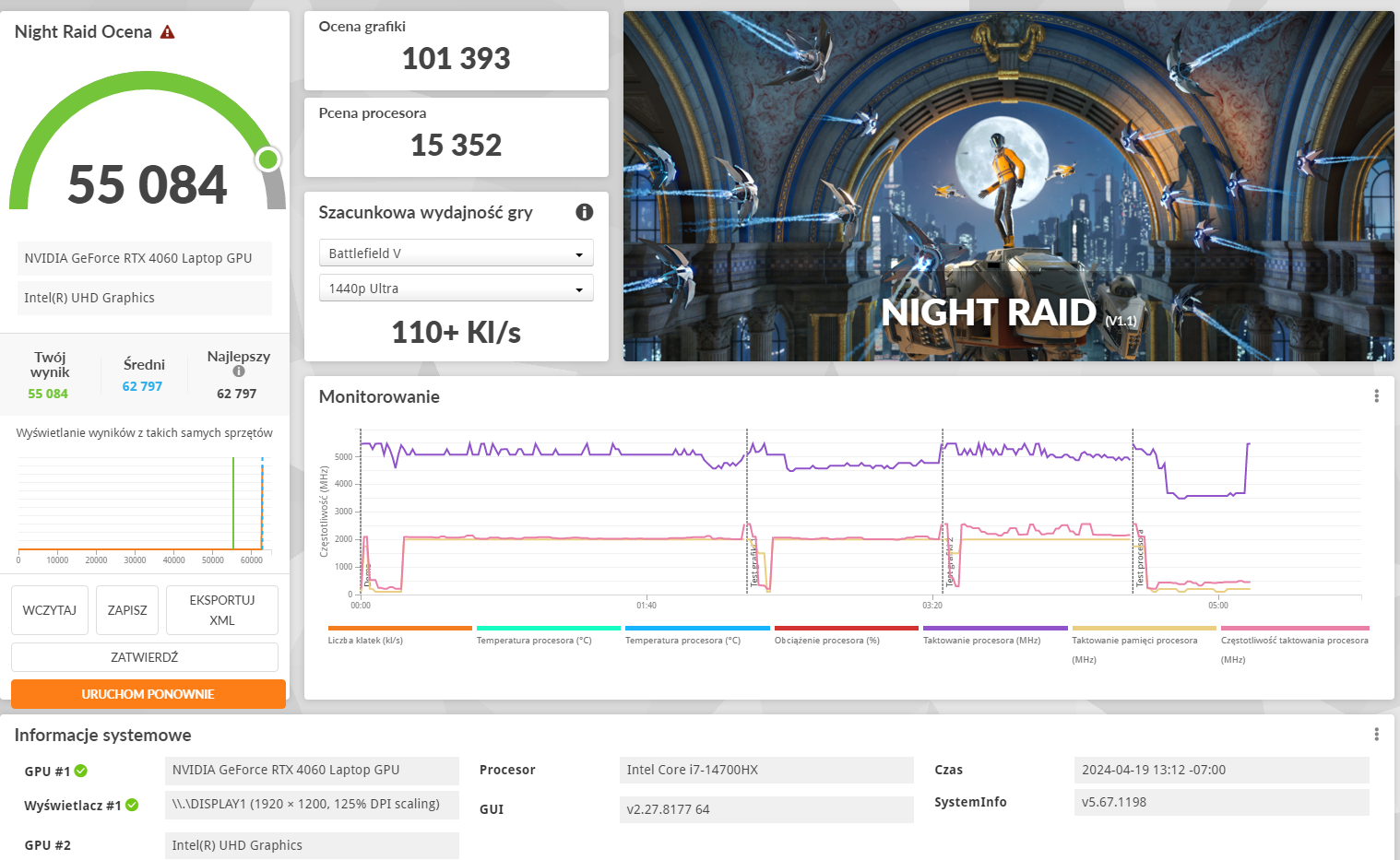Image resolution: width=1400 pixels, height=860 pixels.
Task: Click the info icon next to Szacunkowa wydajność gry
Action: coord(584,212)
